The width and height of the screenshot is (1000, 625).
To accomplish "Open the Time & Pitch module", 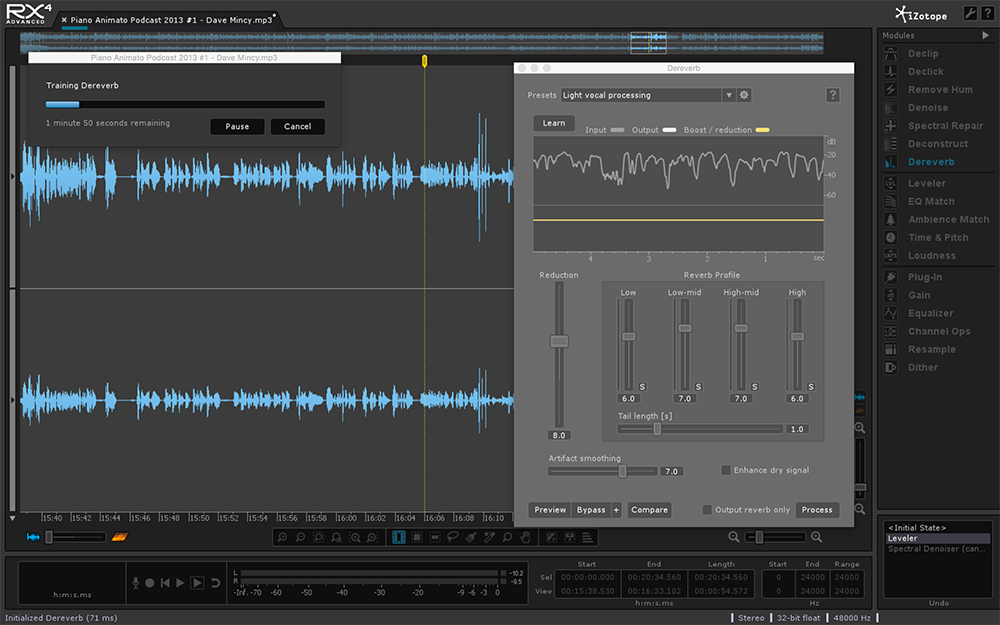I will (x=938, y=237).
